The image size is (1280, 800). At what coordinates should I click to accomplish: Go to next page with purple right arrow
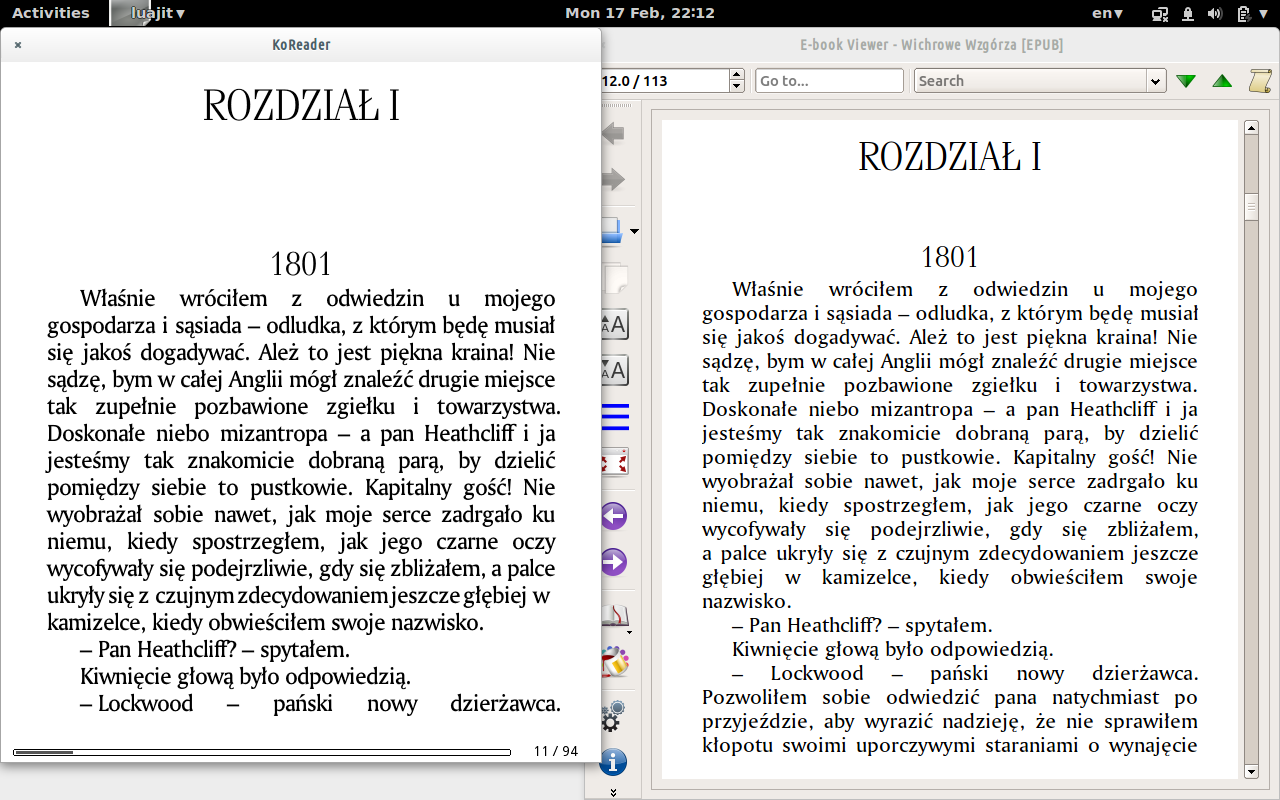(x=613, y=563)
